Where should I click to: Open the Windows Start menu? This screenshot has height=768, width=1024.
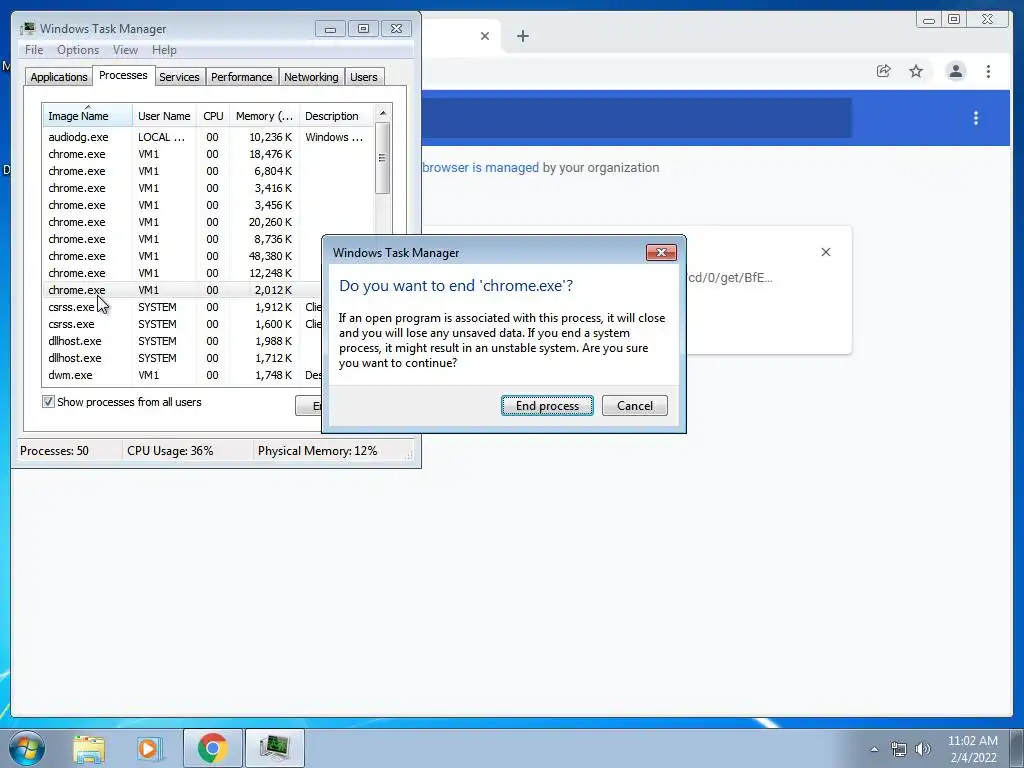(x=27, y=748)
